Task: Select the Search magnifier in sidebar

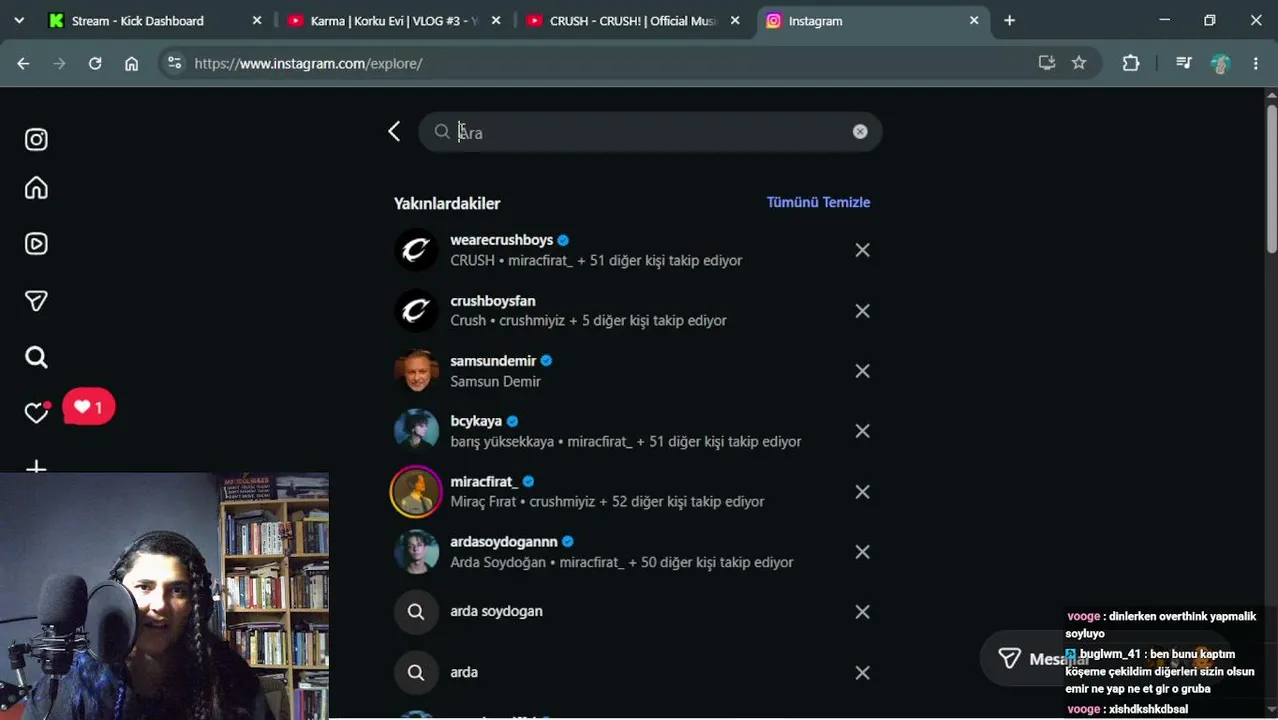Action: (x=36, y=357)
